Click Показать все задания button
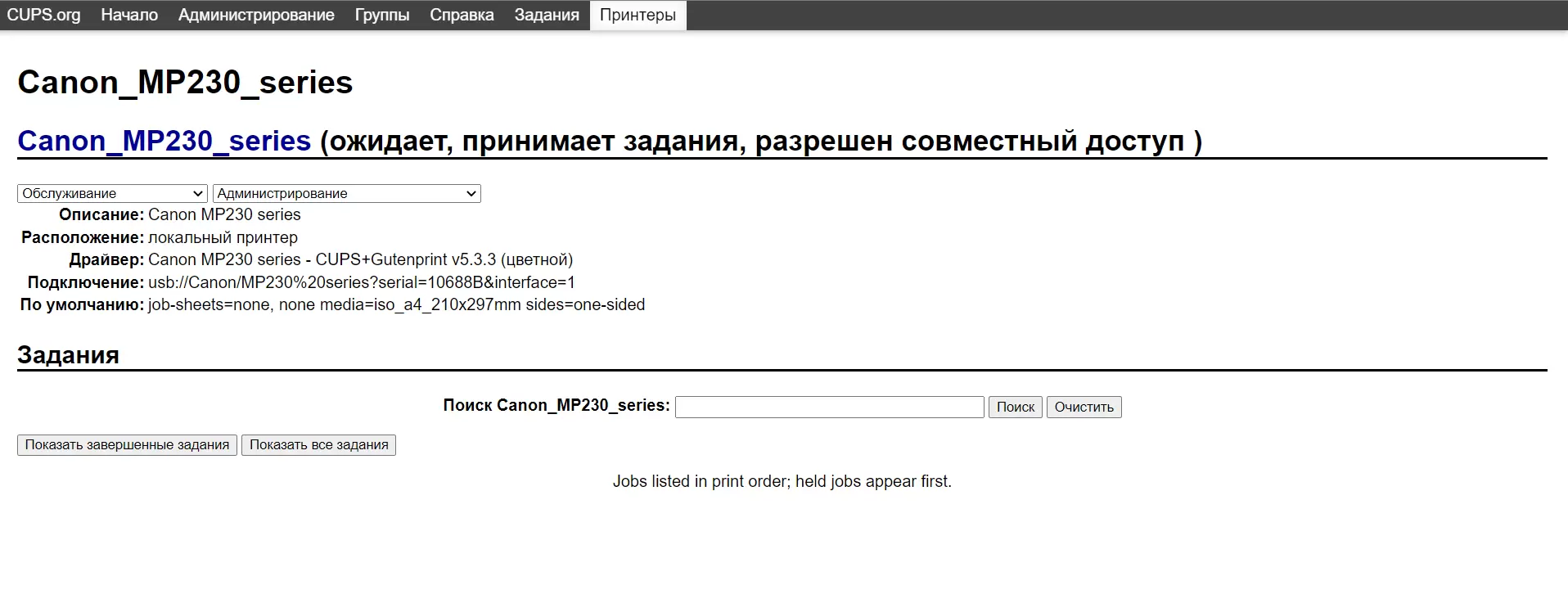The width and height of the screenshot is (1568, 599). [318, 444]
